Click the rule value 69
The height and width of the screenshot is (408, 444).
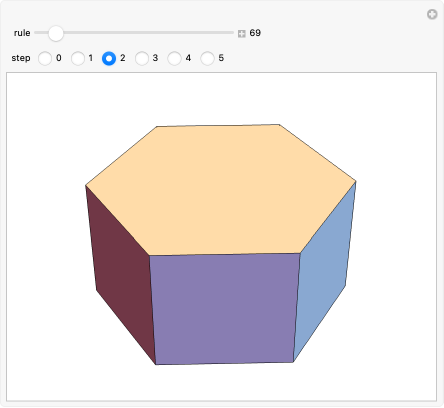[x=255, y=33]
